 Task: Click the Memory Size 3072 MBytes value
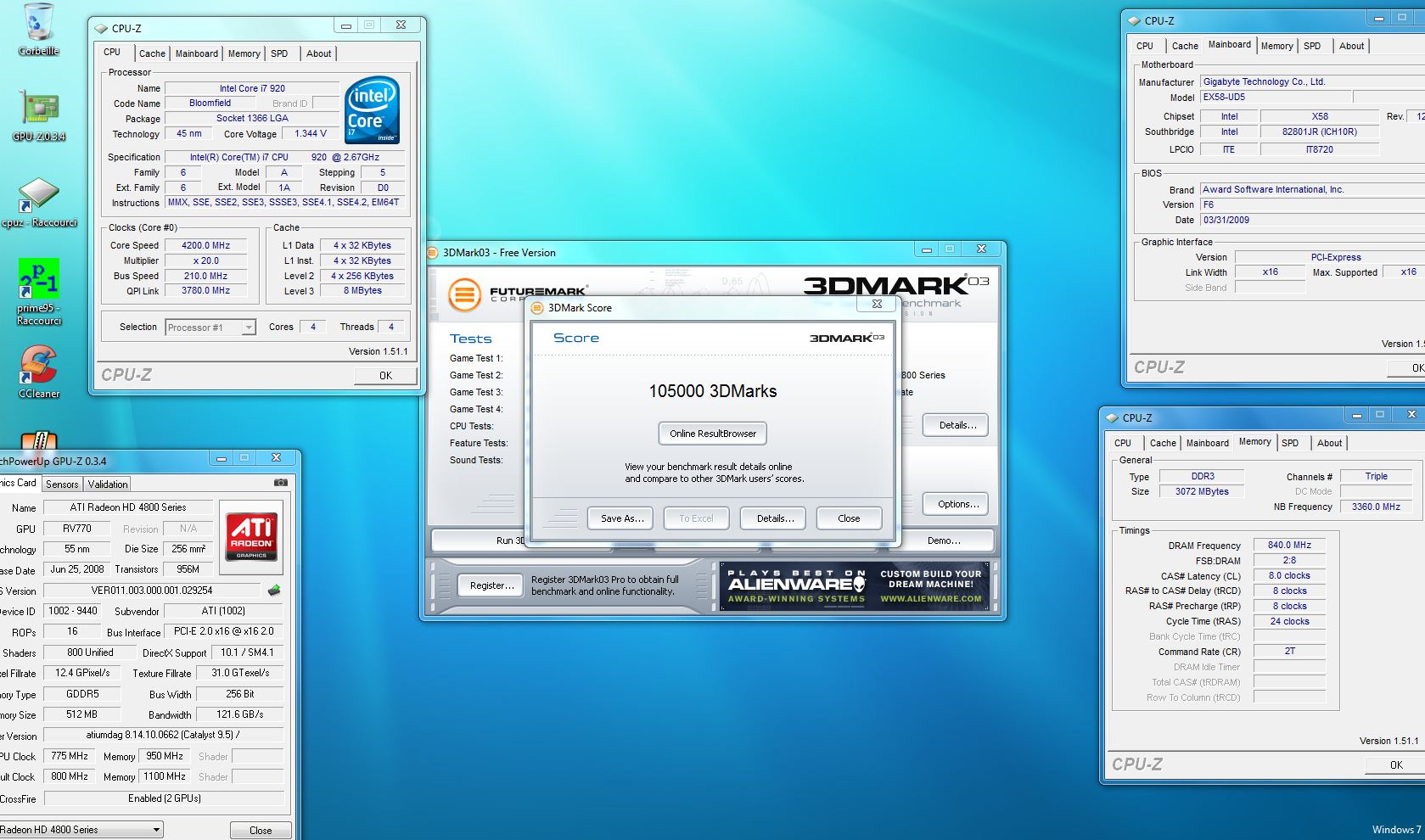(1202, 491)
